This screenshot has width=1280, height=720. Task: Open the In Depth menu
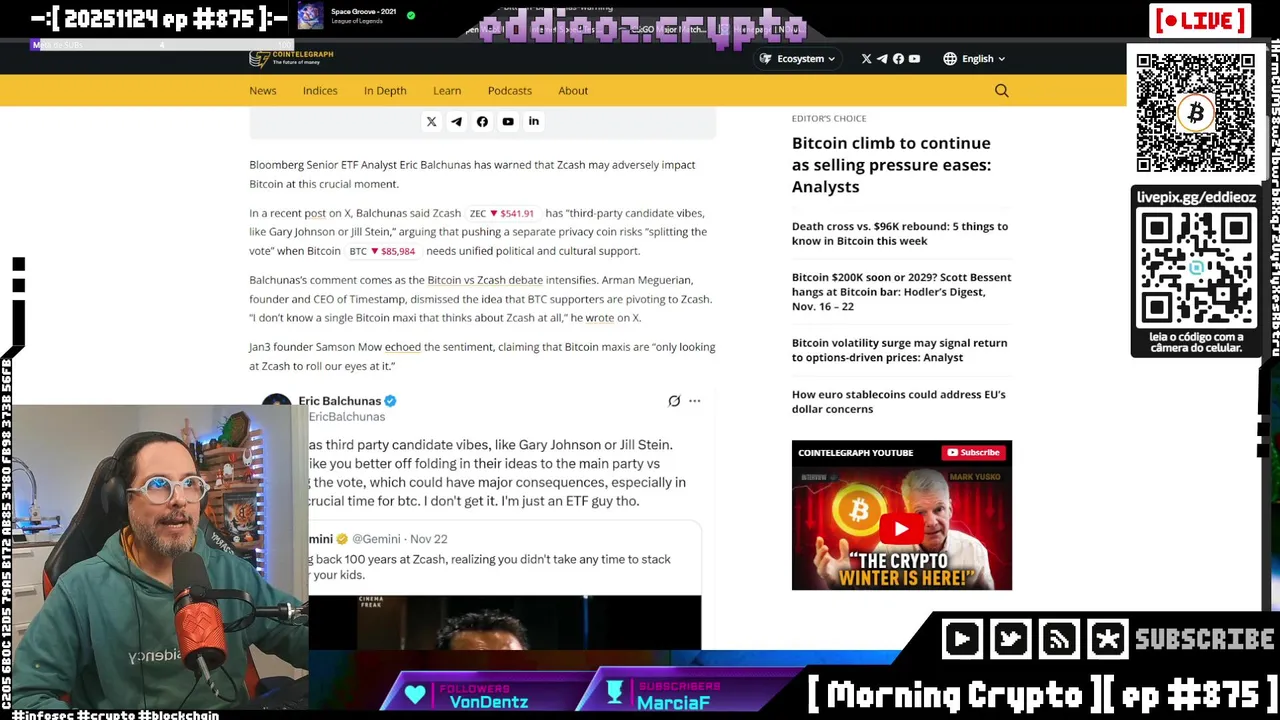tap(385, 91)
